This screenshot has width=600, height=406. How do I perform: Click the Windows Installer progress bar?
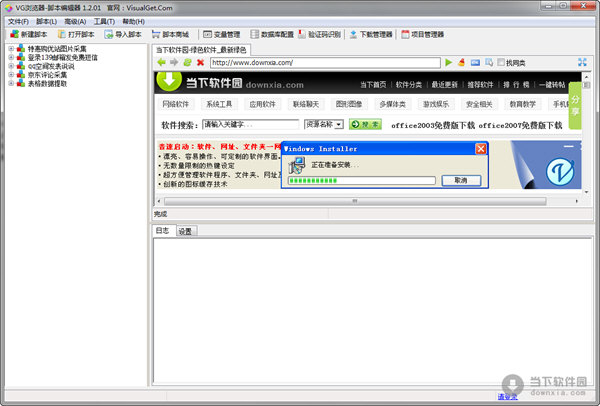(x=362, y=181)
